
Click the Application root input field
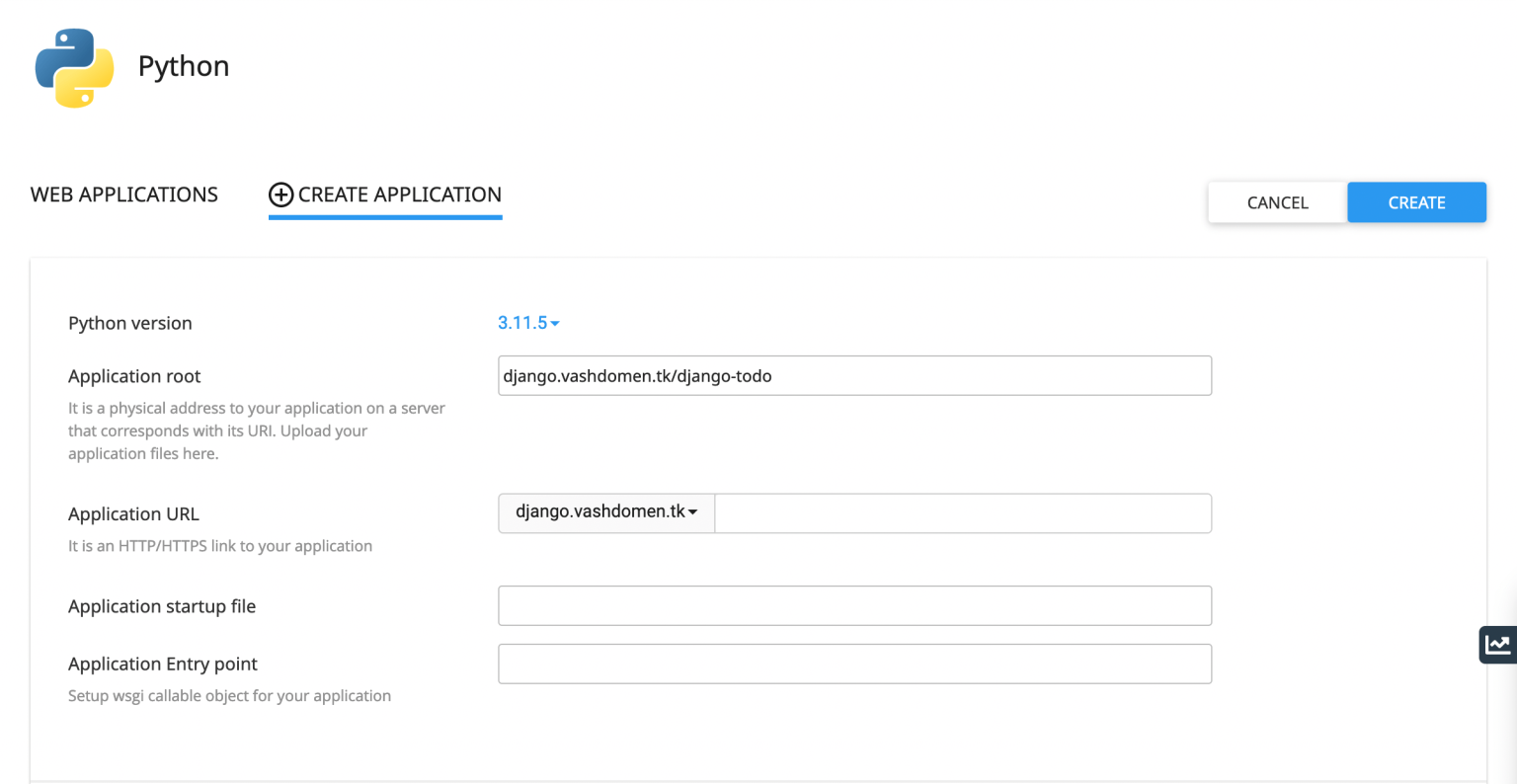(854, 375)
